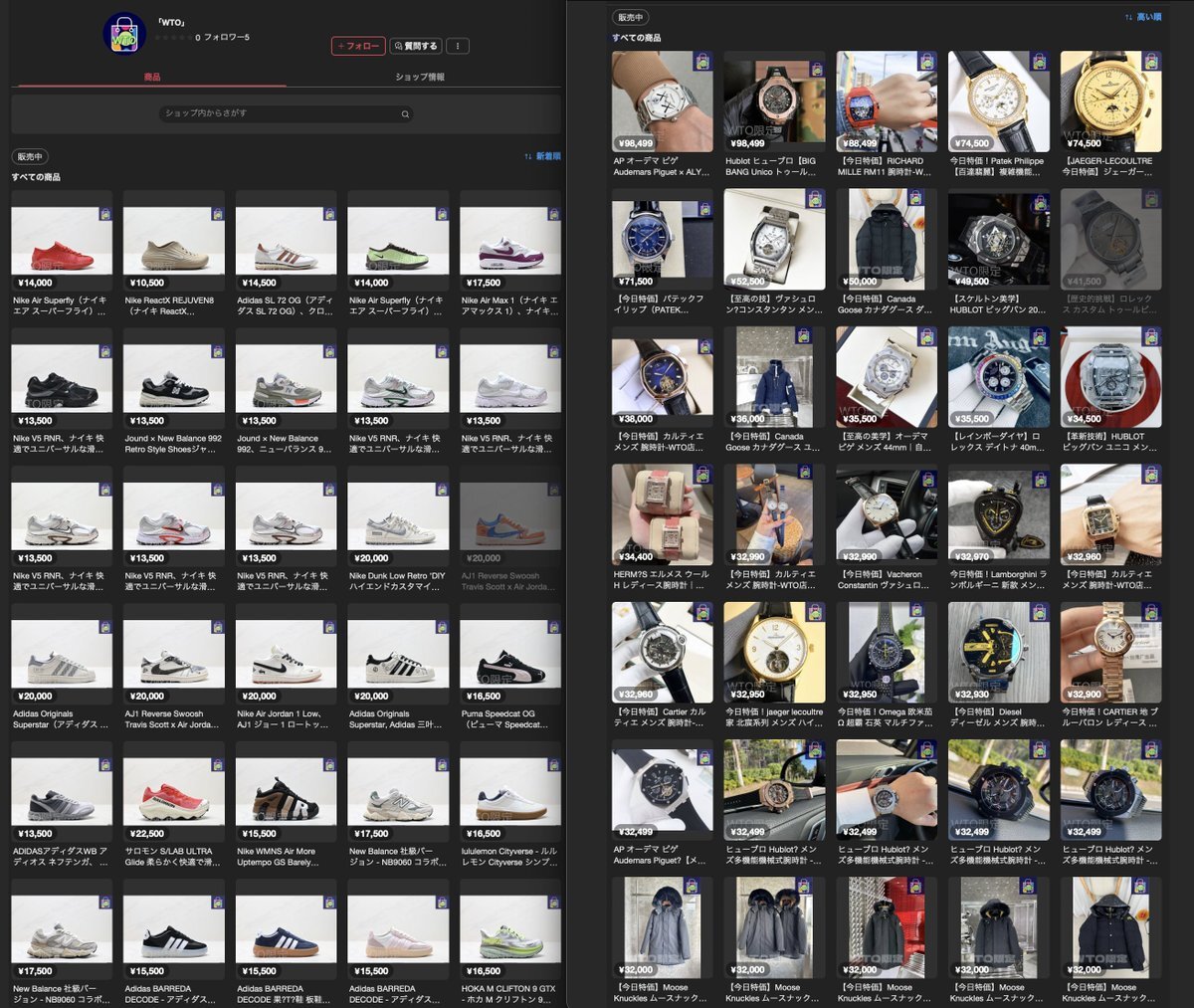Viewport: 1194px width, 1008px height.
Task: Click shop badge on Nike Air Max 1 image
Action: point(552,214)
